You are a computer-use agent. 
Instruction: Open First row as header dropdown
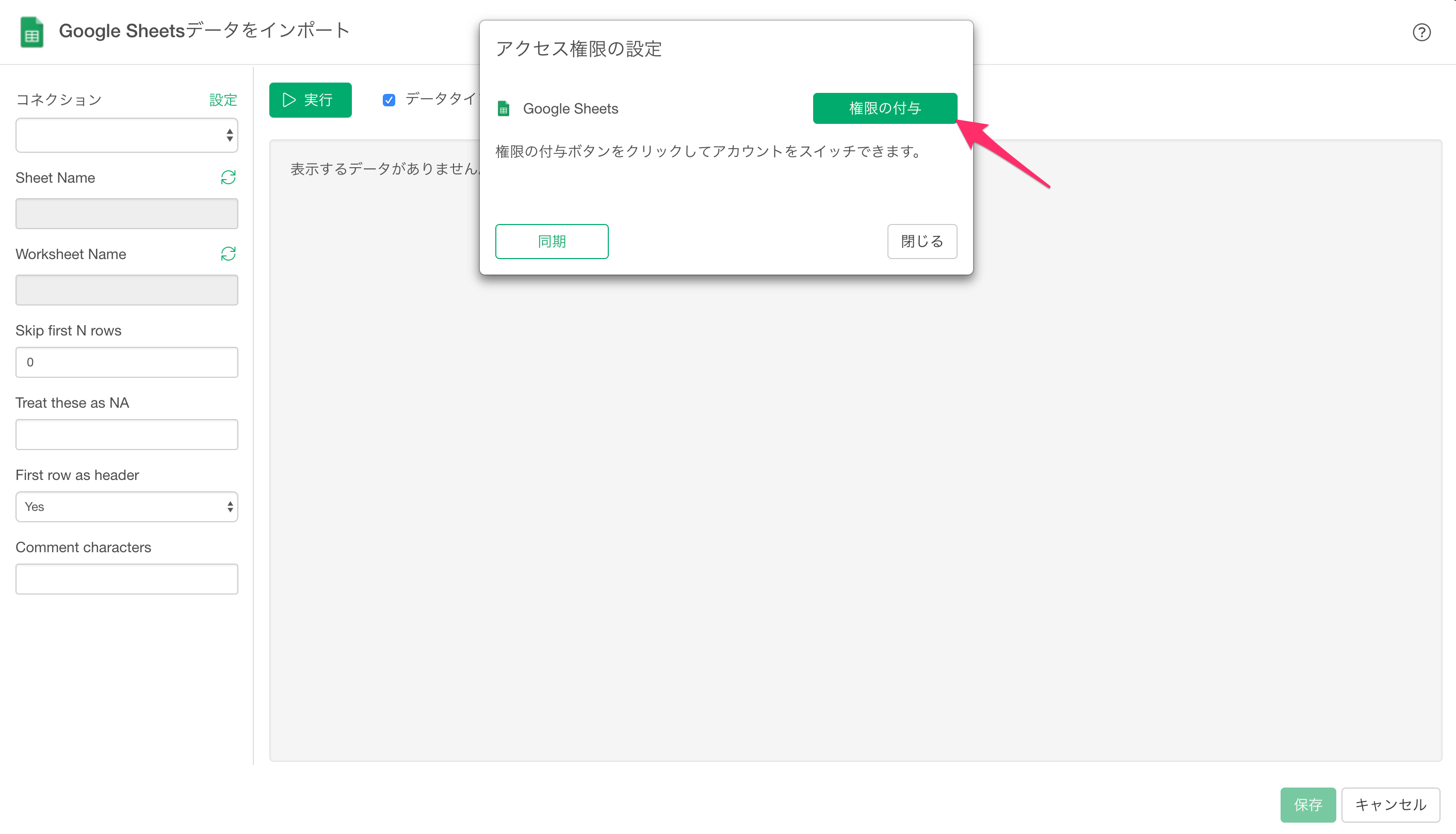126,507
